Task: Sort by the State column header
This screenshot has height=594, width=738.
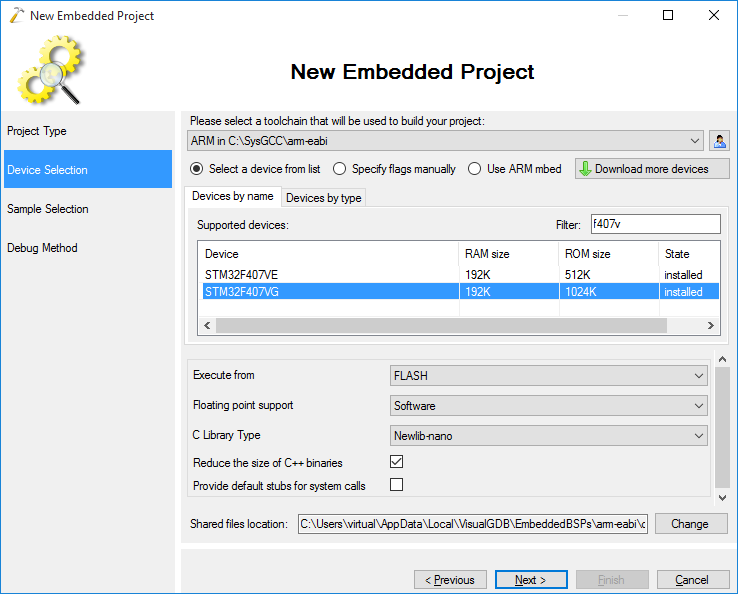Action: 689,254
